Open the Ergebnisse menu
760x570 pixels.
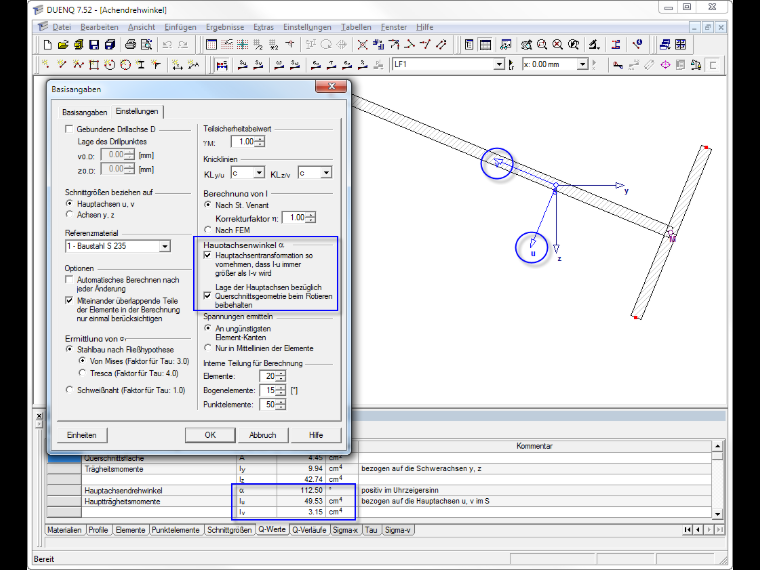(x=225, y=27)
